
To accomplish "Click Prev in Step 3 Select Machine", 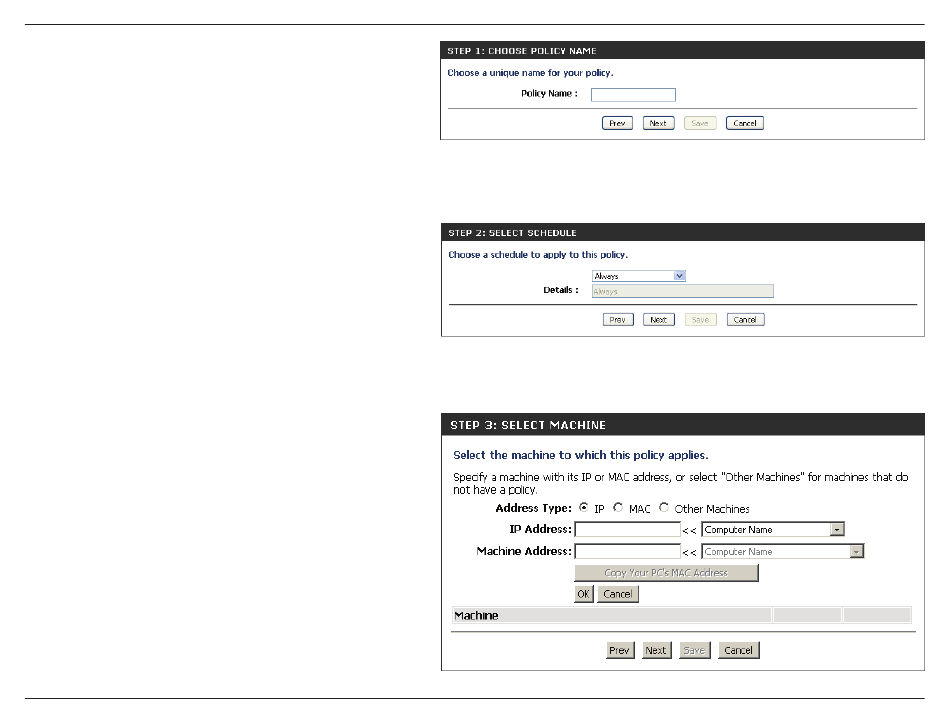I will click(x=620, y=650).
